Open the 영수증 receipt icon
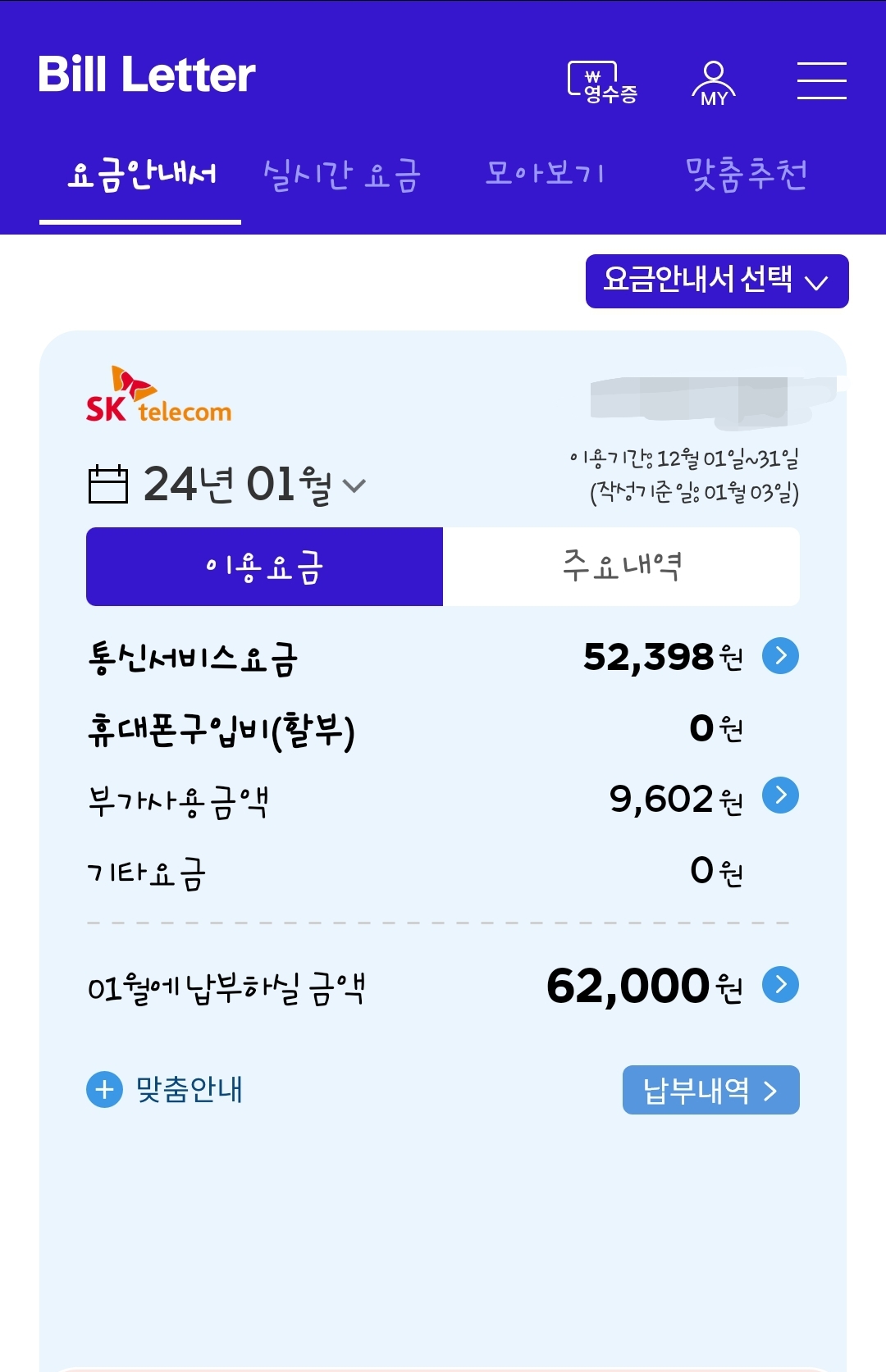 [603, 82]
